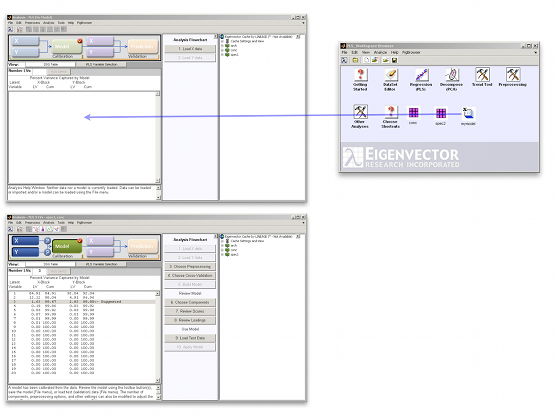Click 6. Choose Components flowchart button
The height and width of the screenshot is (417, 556).
[190, 302]
